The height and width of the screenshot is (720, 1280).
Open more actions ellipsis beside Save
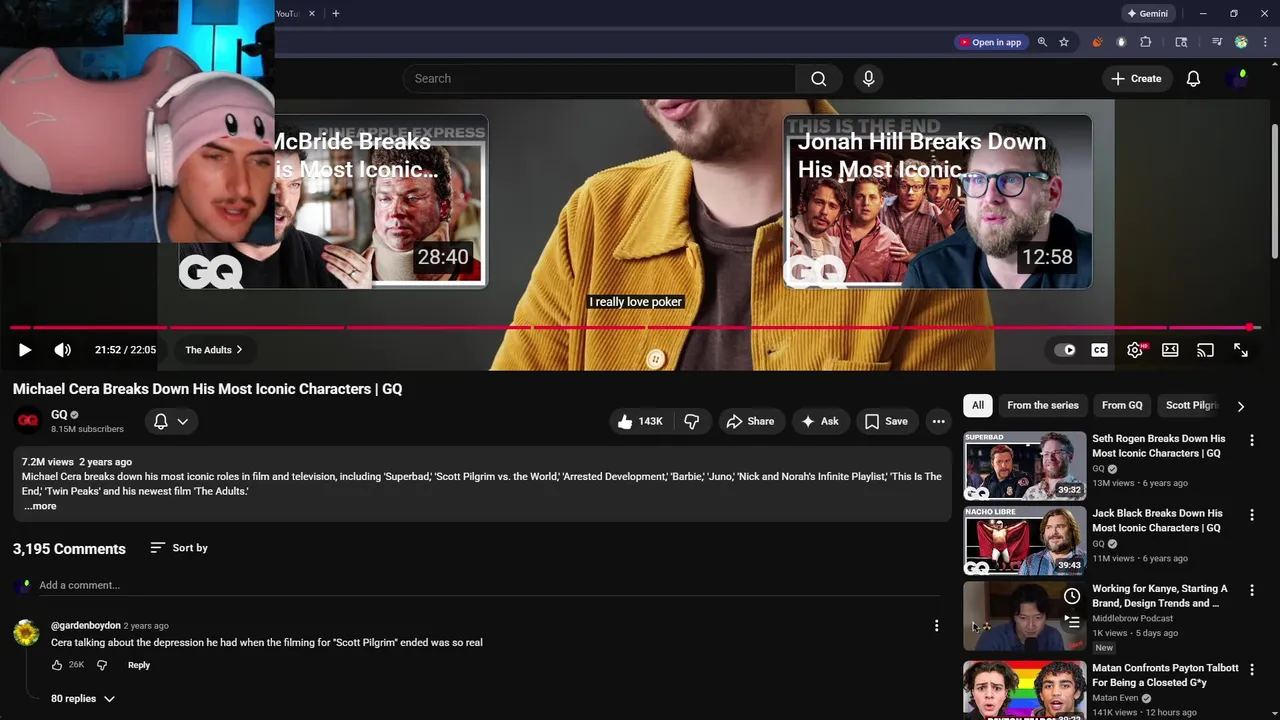click(938, 422)
